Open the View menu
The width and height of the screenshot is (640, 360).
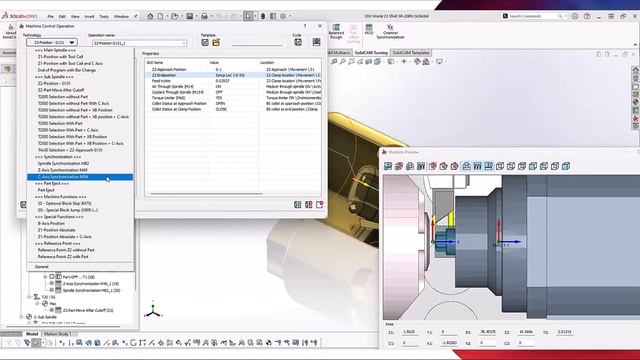75,16
